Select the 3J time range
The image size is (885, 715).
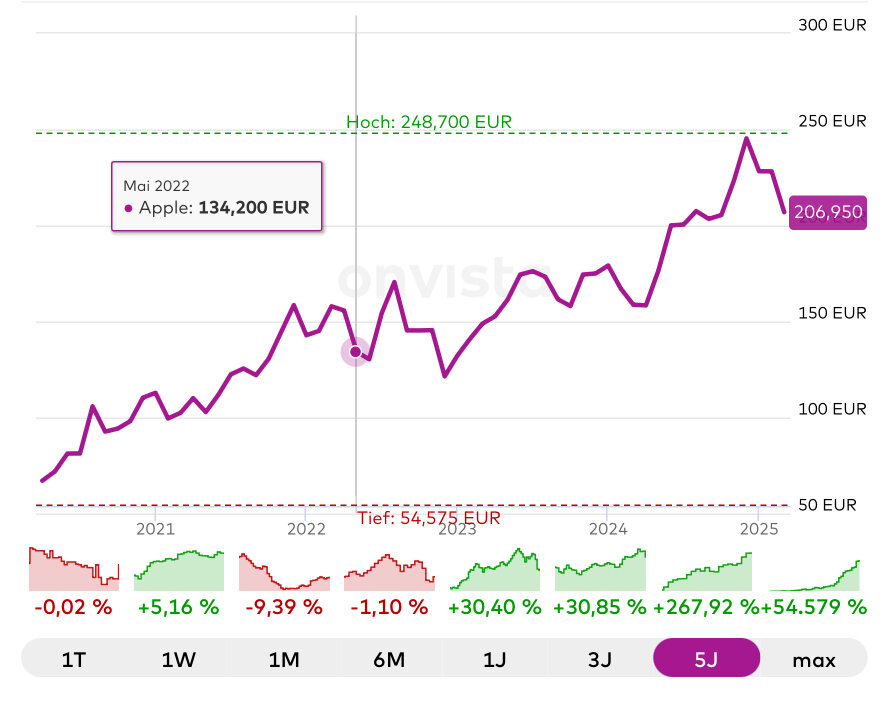(x=600, y=659)
